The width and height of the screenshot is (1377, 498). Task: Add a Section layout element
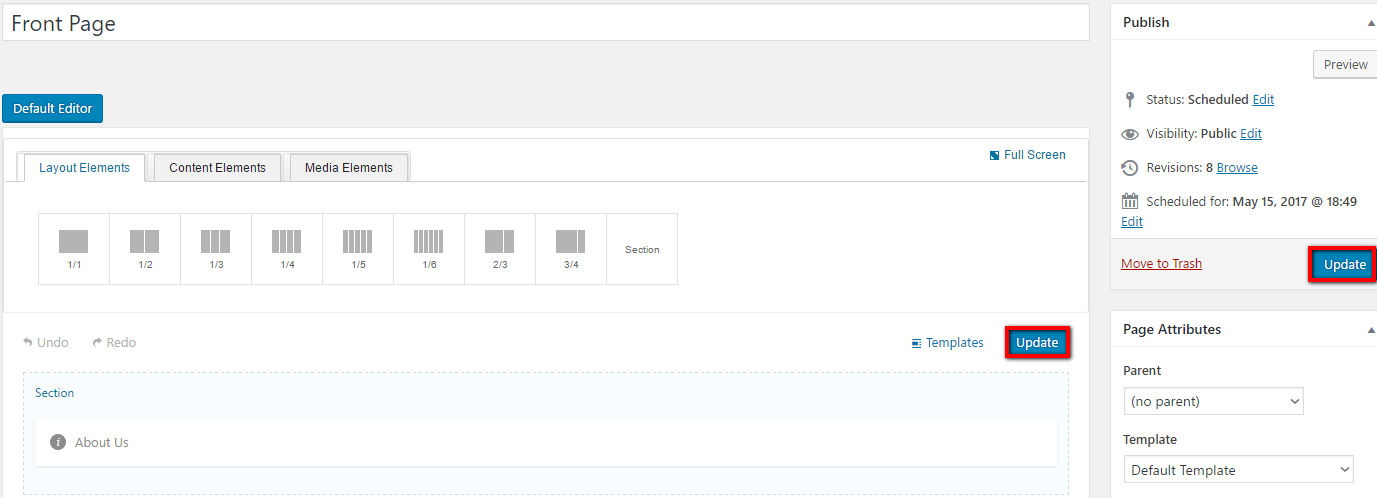click(x=642, y=249)
